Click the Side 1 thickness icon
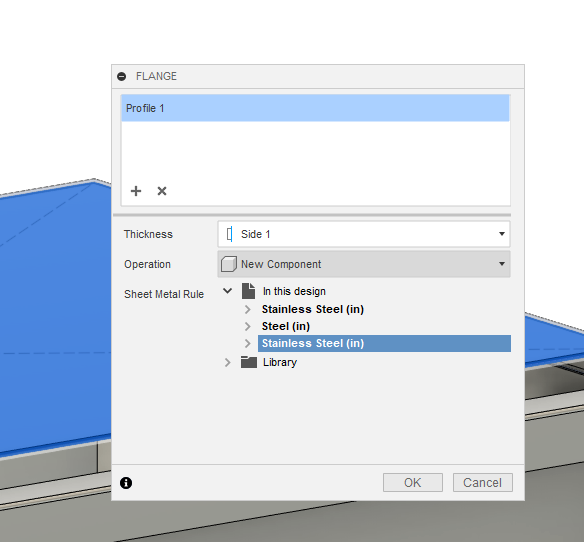584x542 pixels. 229,234
